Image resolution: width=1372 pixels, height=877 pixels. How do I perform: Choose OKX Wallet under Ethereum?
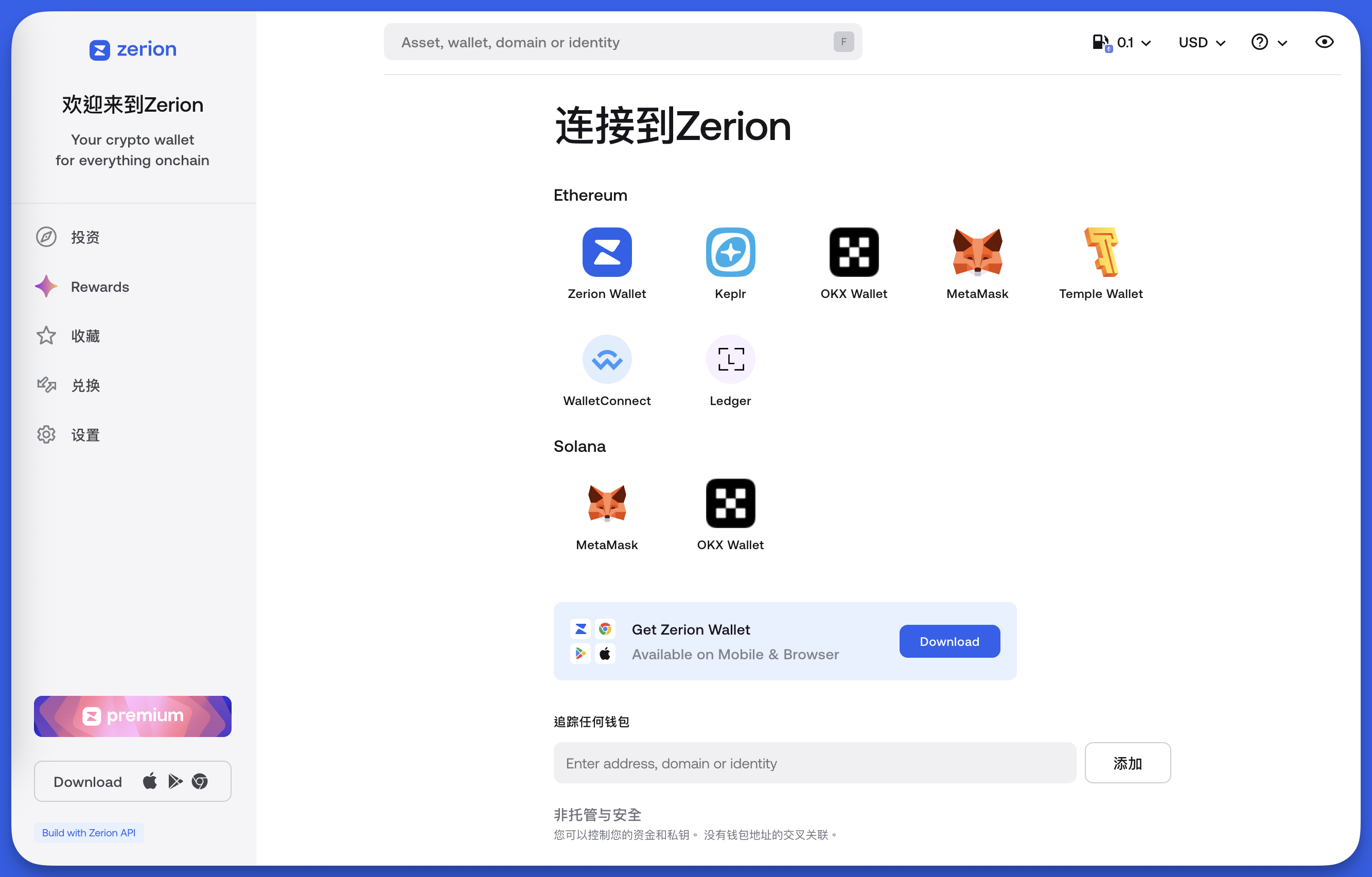point(853,252)
